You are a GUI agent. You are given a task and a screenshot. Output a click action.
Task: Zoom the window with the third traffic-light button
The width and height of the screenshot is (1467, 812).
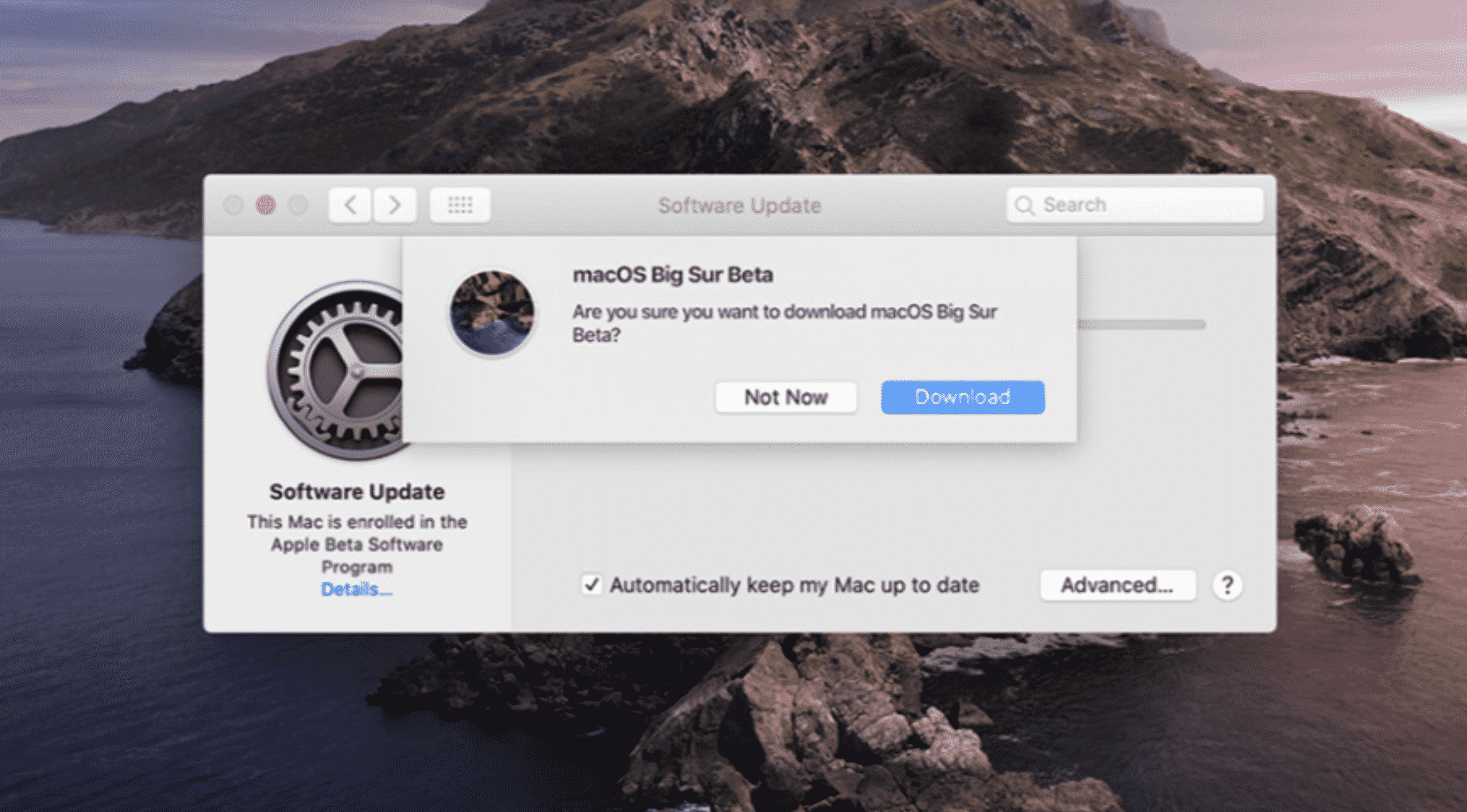coord(298,205)
